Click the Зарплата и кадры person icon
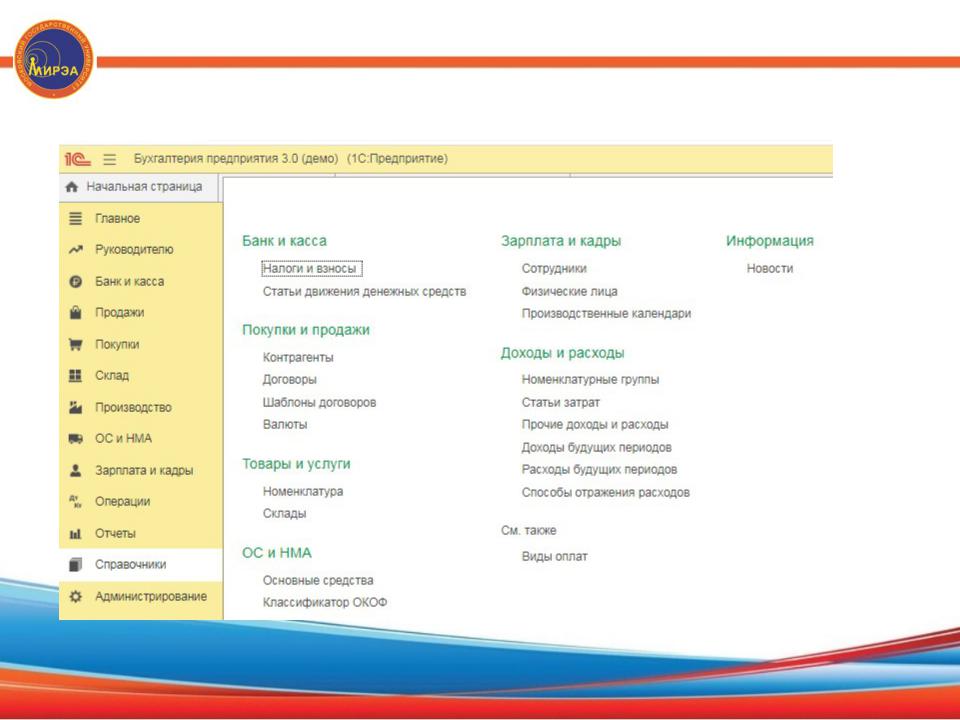This screenshot has height=720, width=960. 75,471
